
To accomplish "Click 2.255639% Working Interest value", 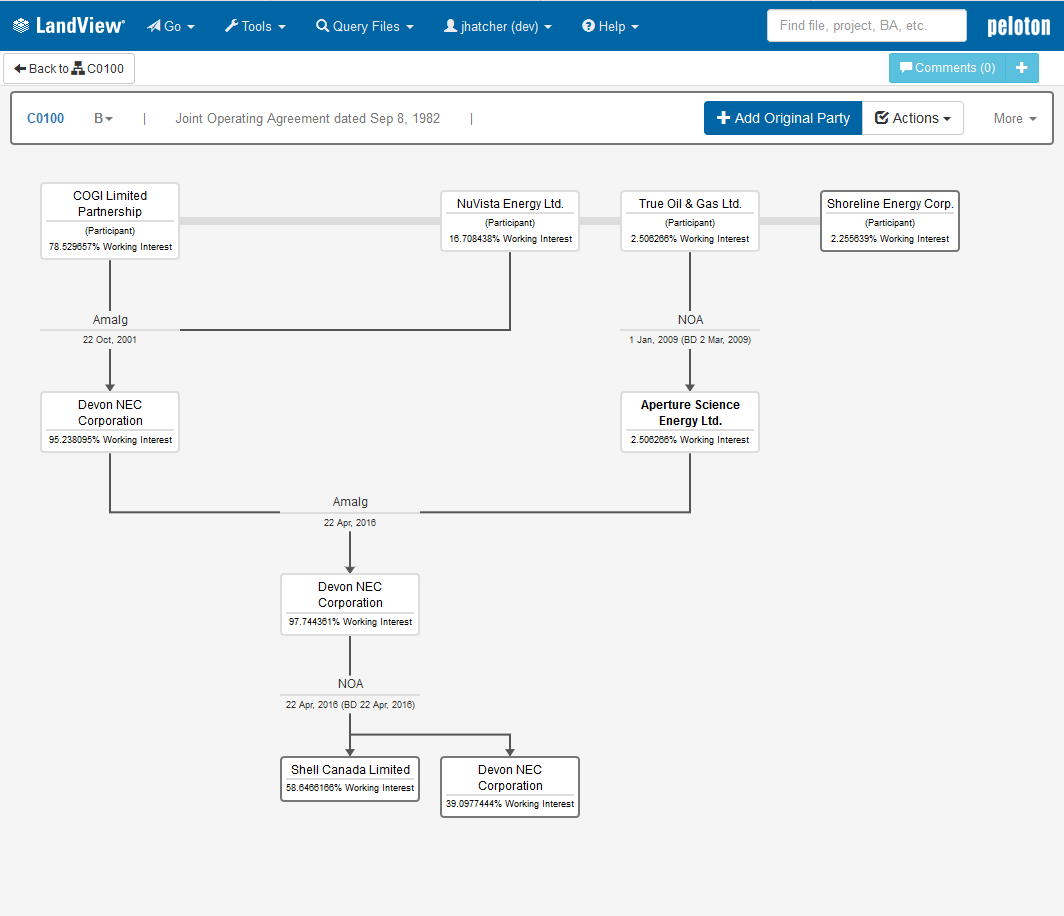I will pos(890,239).
